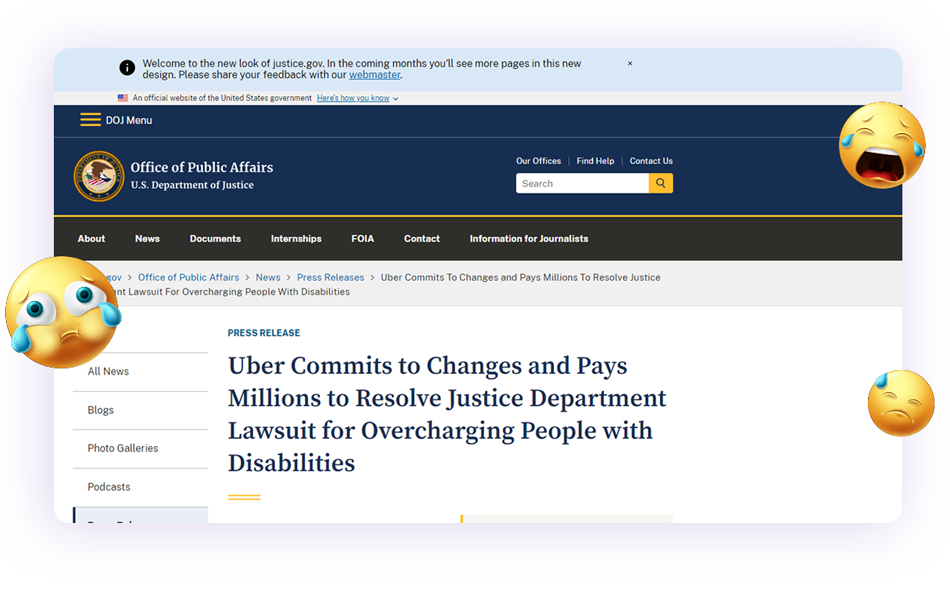This screenshot has width=950, height=598.
Task: Open the News navigation menu item
Action: coord(147,239)
